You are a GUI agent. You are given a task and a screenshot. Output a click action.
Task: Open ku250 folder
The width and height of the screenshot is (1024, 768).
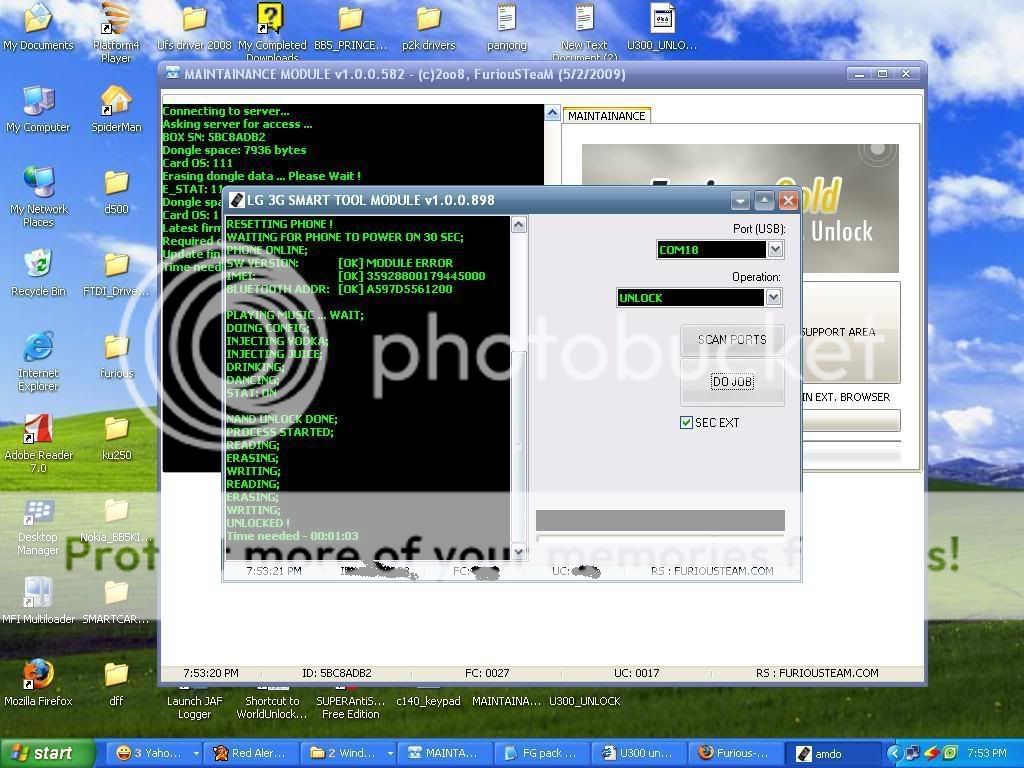(x=116, y=438)
